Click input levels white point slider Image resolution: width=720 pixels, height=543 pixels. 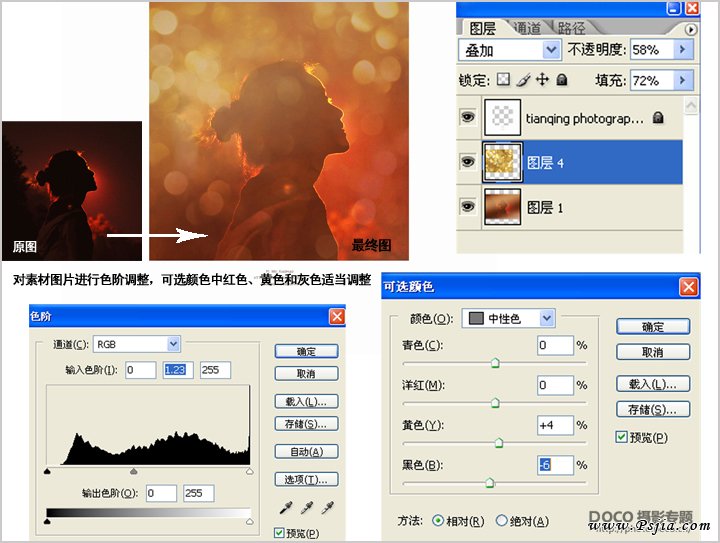tap(249, 471)
